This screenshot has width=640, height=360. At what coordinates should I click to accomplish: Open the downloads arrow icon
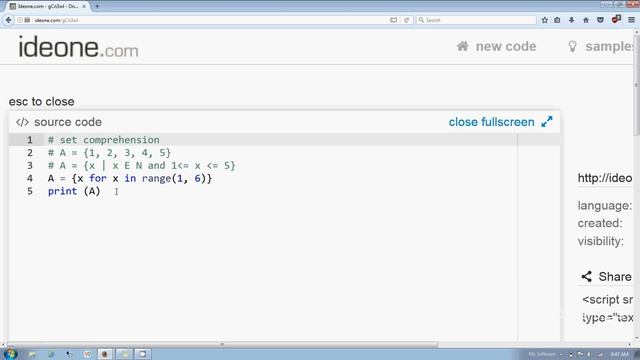coord(571,20)
